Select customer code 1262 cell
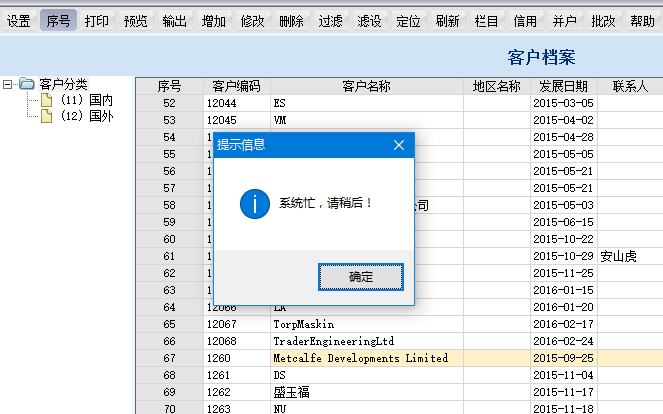 point(237,392)
